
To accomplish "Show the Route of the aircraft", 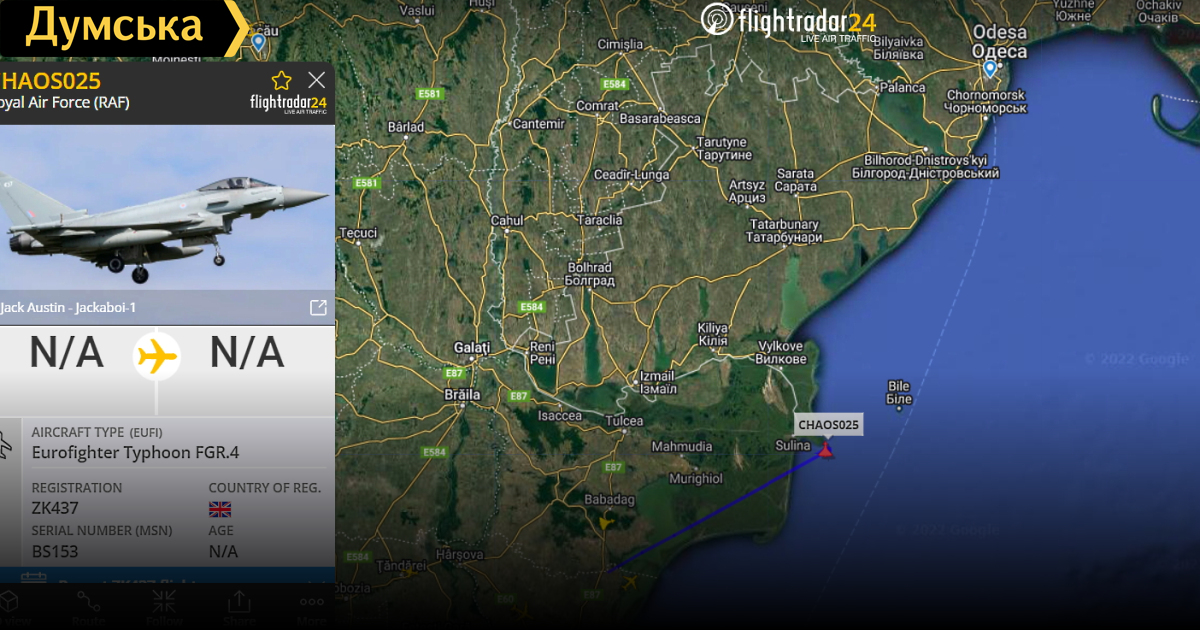I will [88, 606].
